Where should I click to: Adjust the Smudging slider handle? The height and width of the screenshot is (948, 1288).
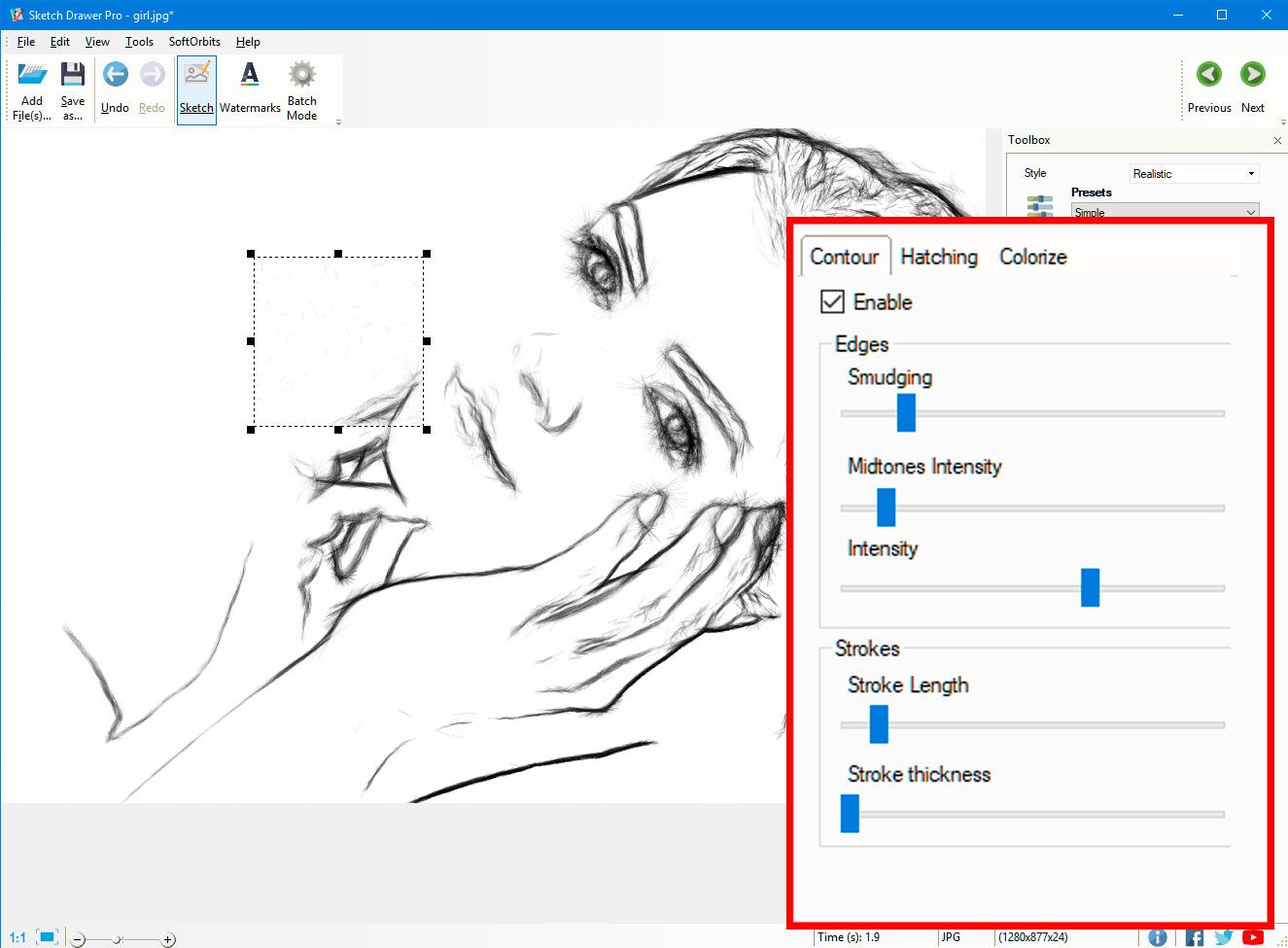pyautogui.click(x=906, y=413)
